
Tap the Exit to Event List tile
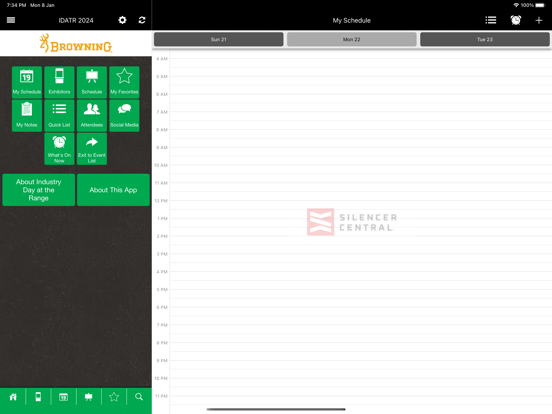pos(92,149)
